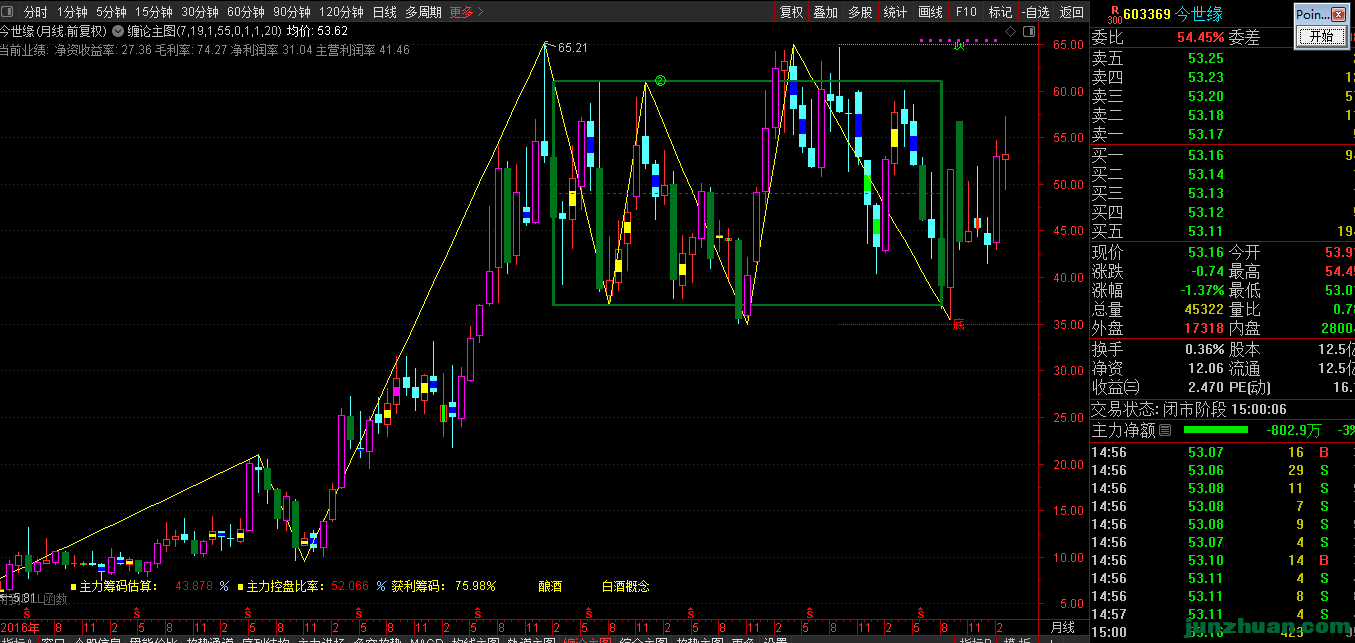Click the F10 company info button
Image resolution: width=1355 pixels, height=643 pixels.
tap(966, 12)
